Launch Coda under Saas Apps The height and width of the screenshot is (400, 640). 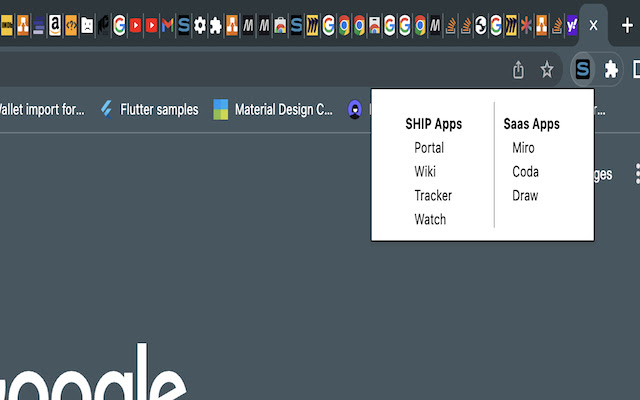click(525, 171)
